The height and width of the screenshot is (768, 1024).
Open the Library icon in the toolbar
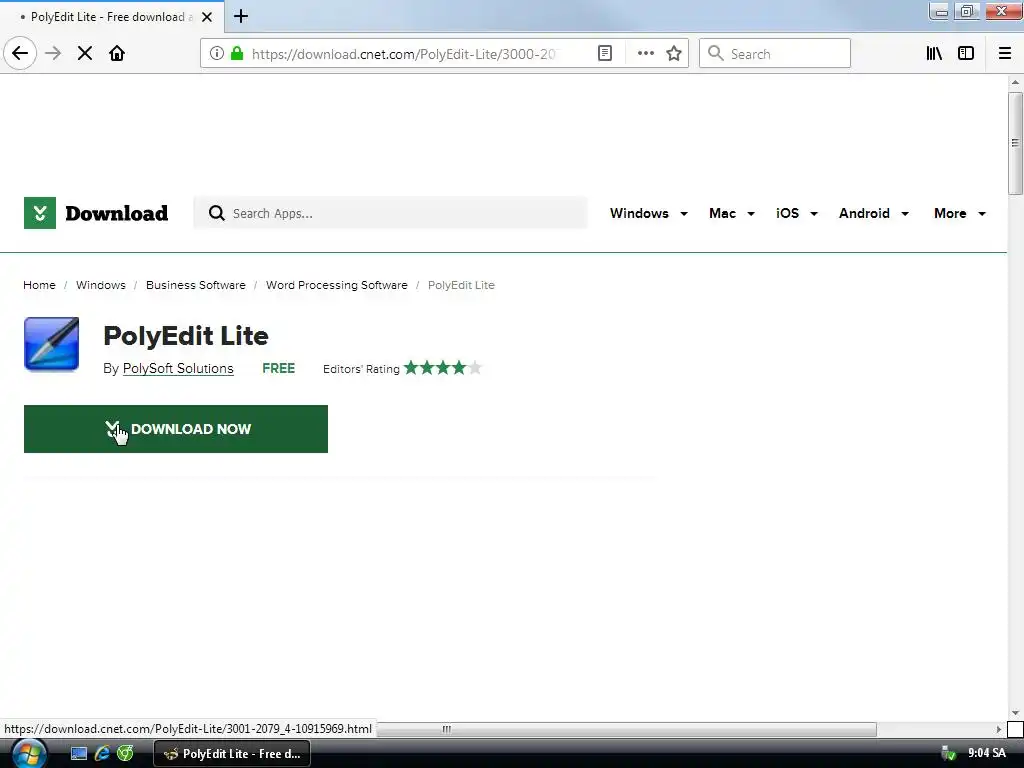click(934, 53)
